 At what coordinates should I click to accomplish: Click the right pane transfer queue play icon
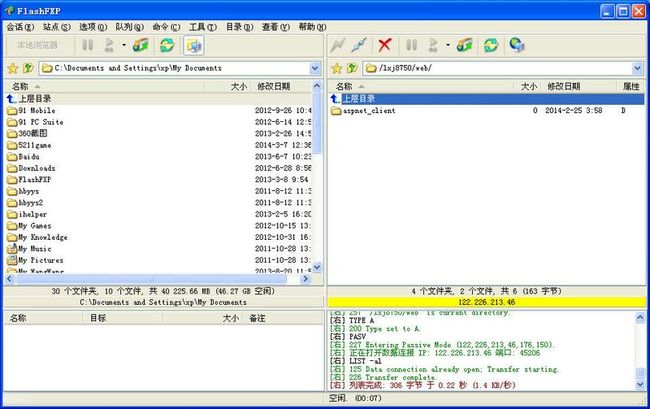tap(433, 45)
